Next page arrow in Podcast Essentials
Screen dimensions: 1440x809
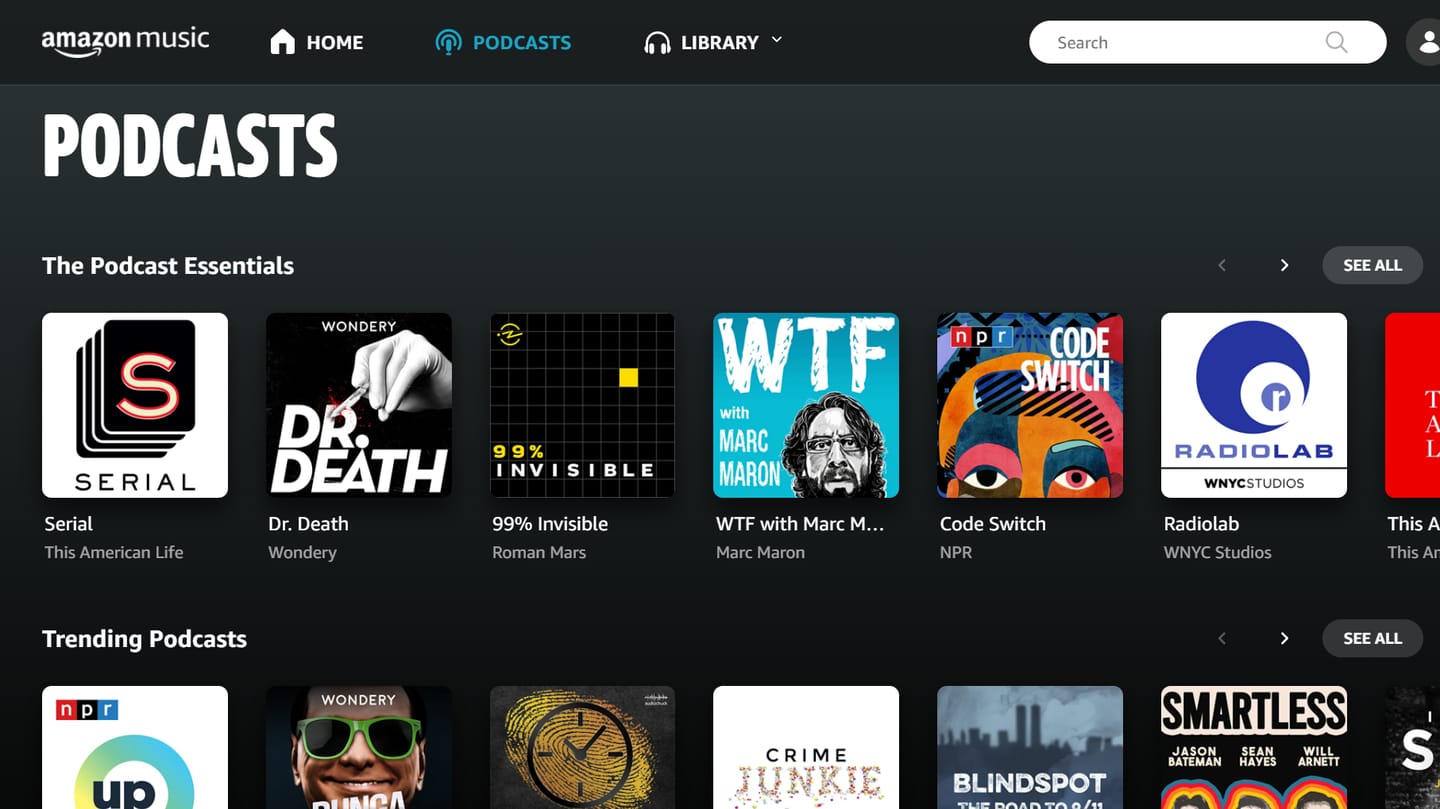click(x=1284, y=265)
